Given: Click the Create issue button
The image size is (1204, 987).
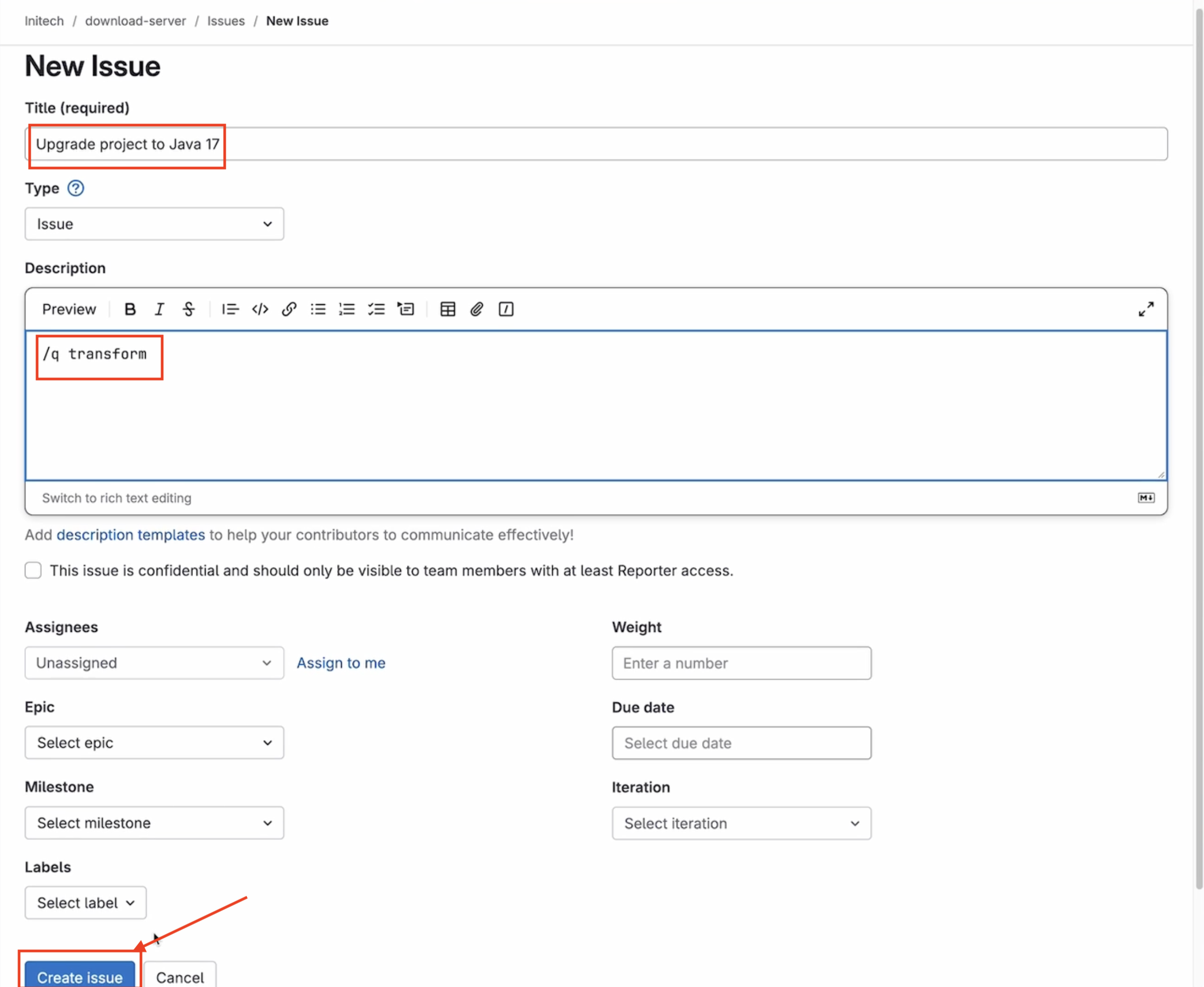Looking at the screenshot, I should tap(79, 977).
